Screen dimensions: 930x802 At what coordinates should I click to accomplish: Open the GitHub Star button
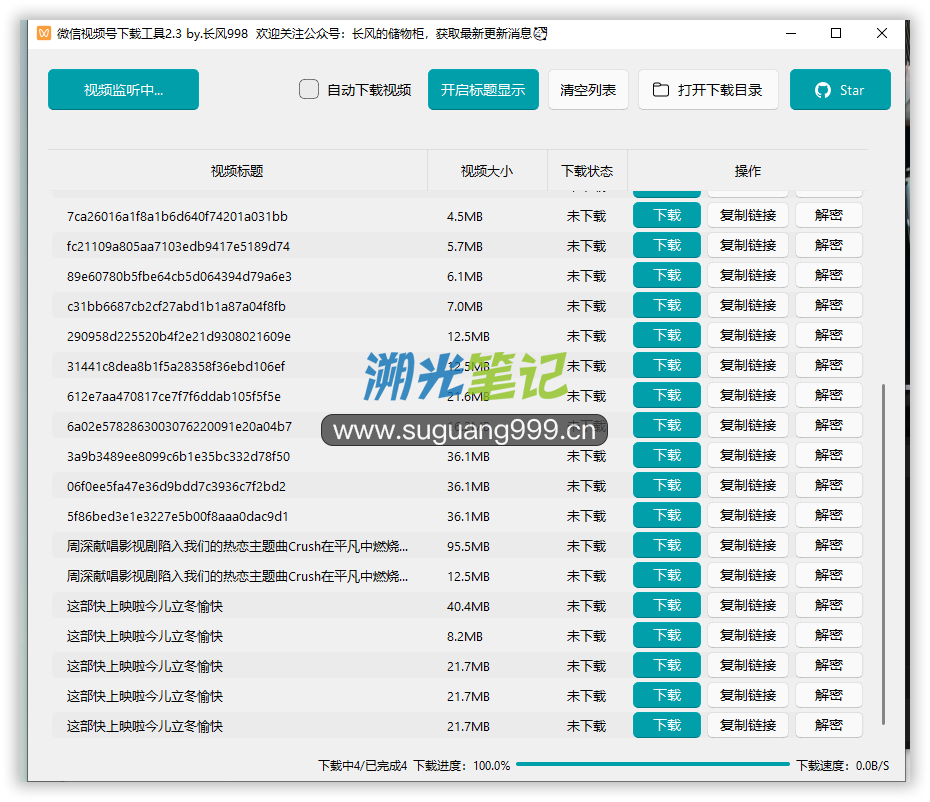point(840,90)
